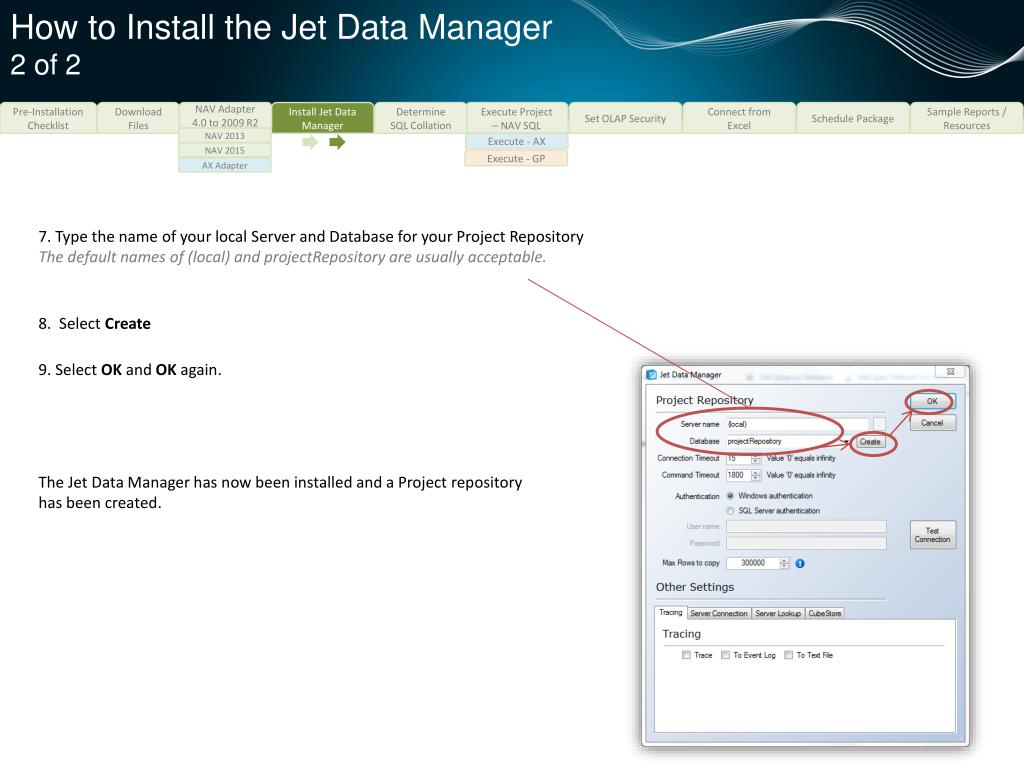Click the Server name input field
The height and width of the screenshot is (768, 1024).
(x=798, y=424)
